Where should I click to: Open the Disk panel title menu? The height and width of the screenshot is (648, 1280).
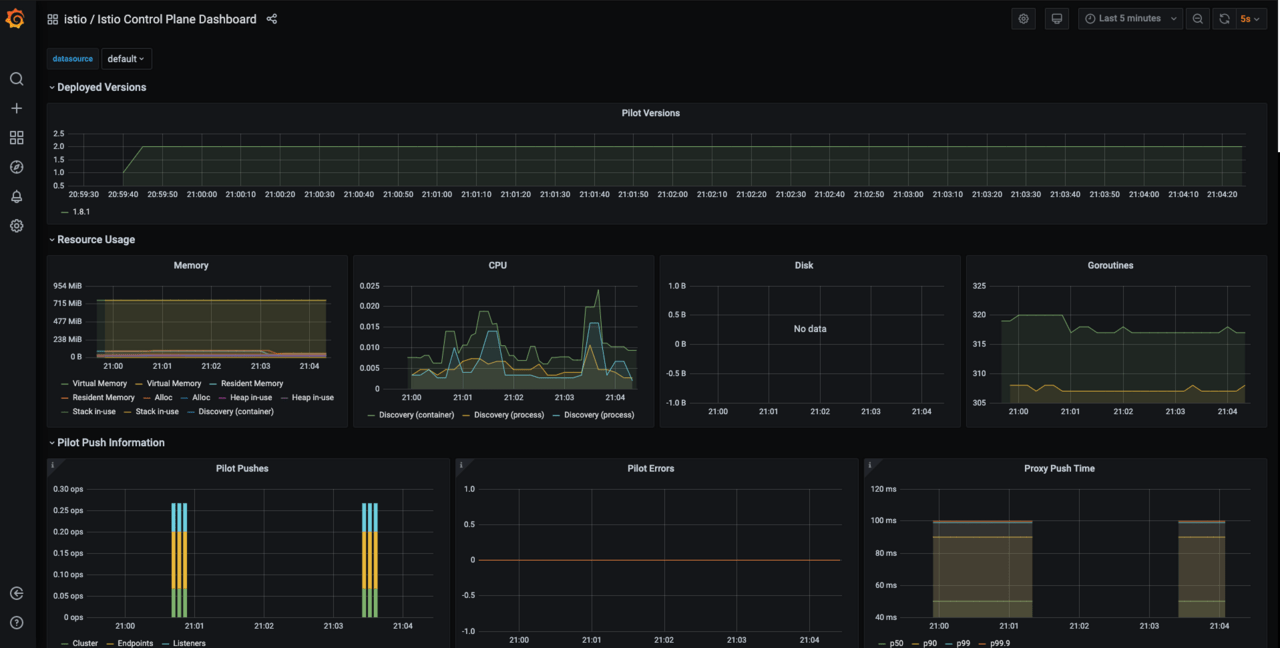(x=804, y=265)
